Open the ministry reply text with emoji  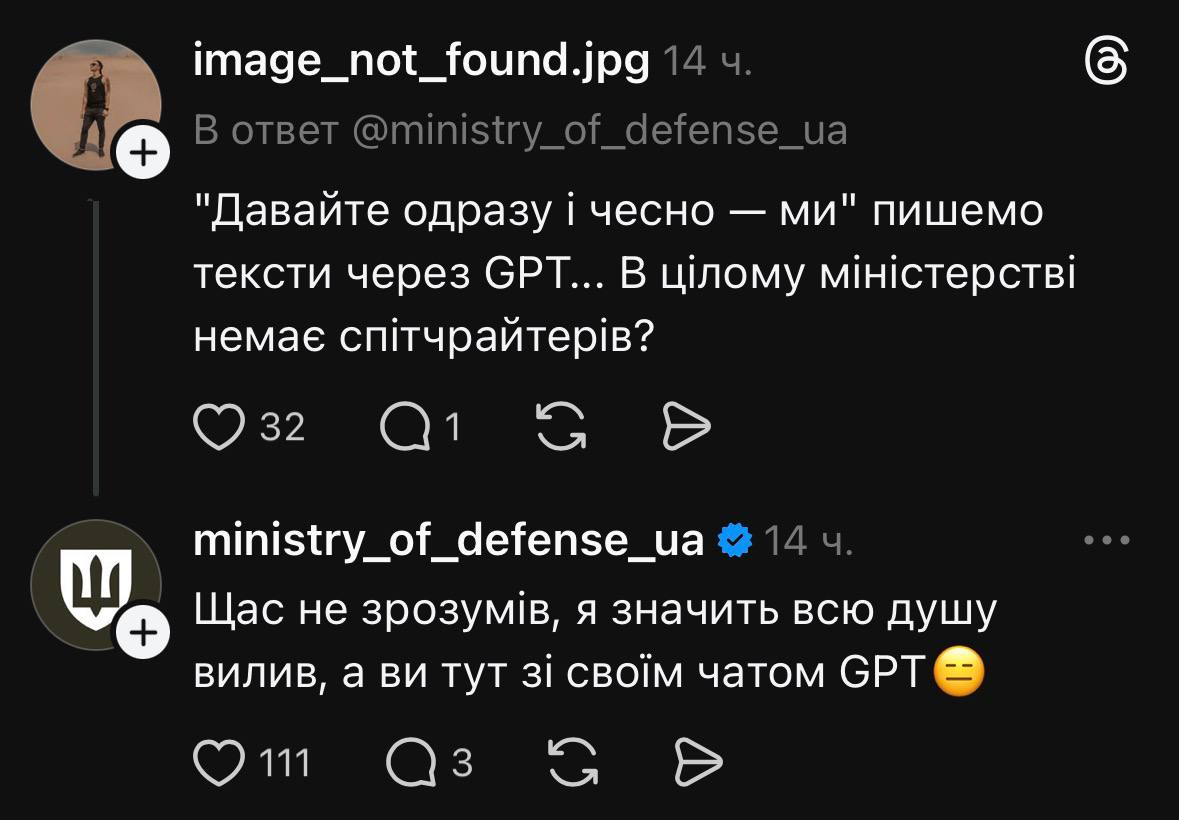tap(590, 642)
